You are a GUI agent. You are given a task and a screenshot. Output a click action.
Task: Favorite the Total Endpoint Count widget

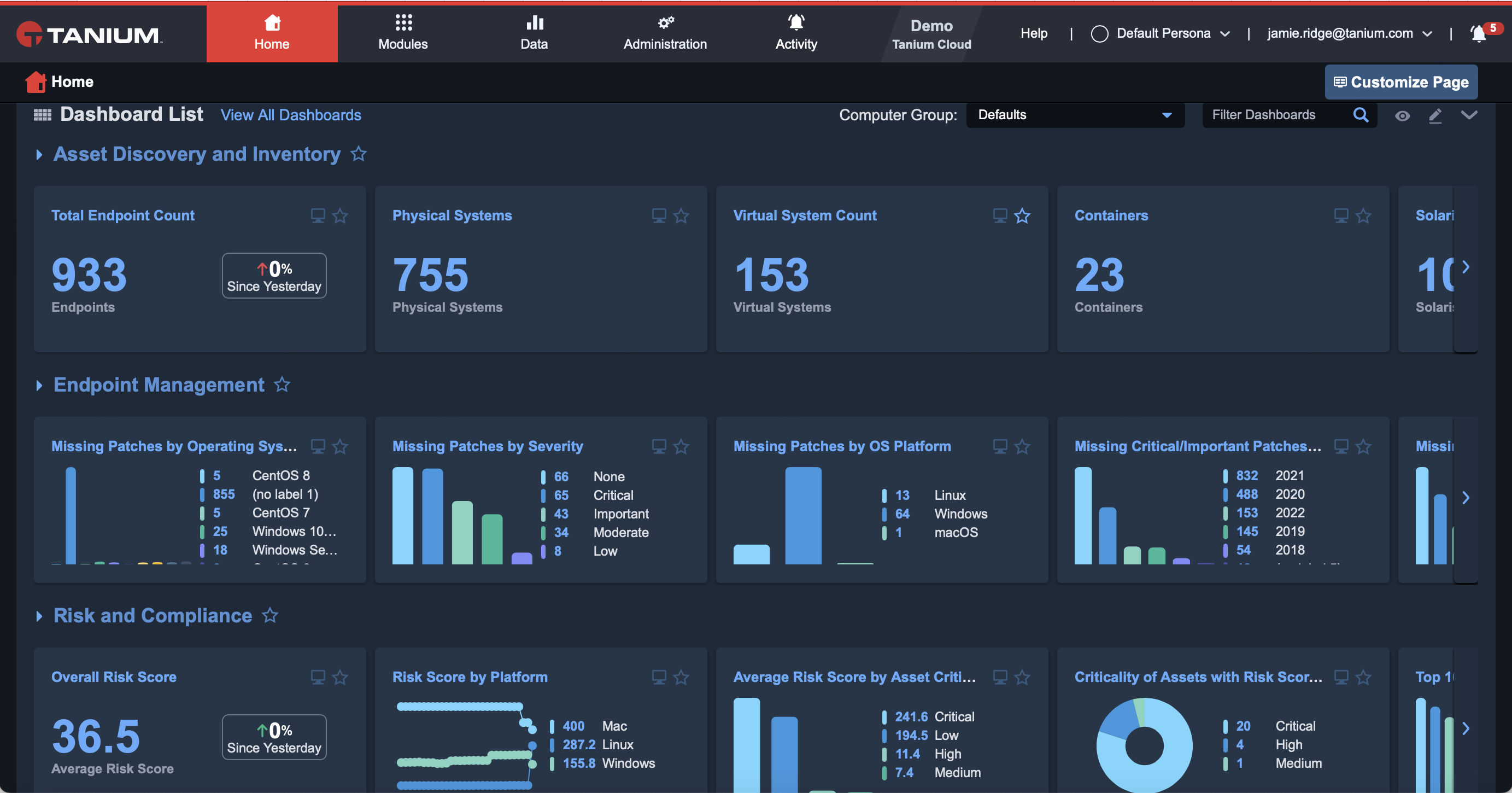tap(341, 215)
